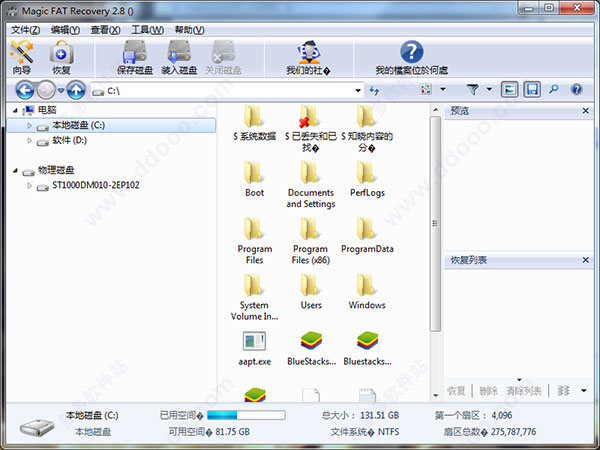This screenshot has height=450, width=600.
Task: Open the 我们的社 community icon
Action: point(308,57)
